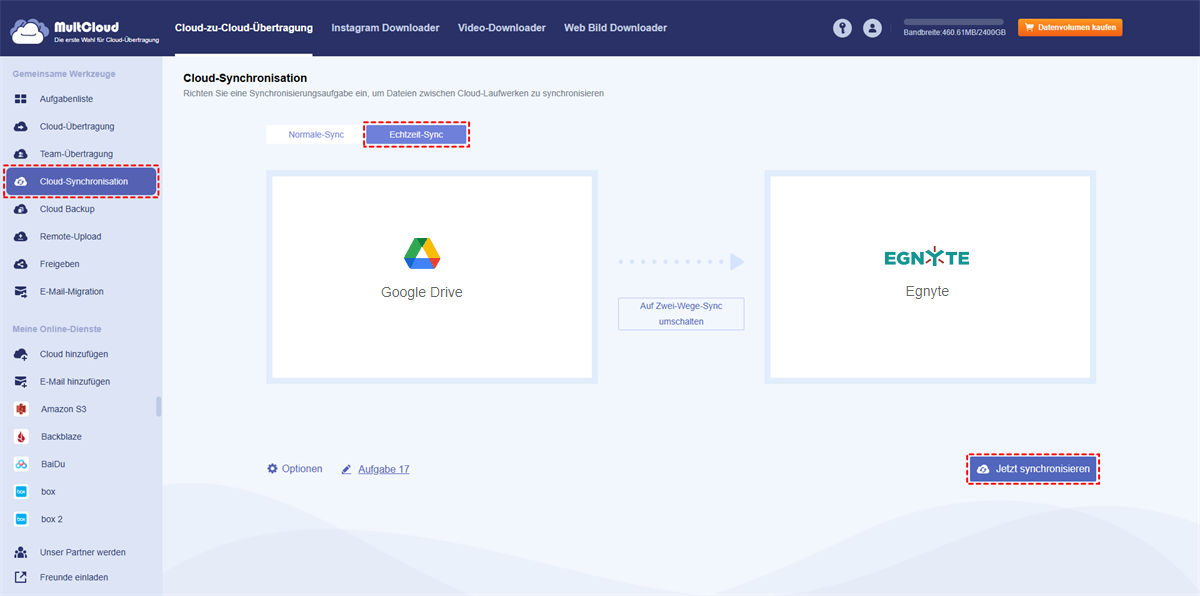Click Cloud hinzufügen label

coord(74,354)
